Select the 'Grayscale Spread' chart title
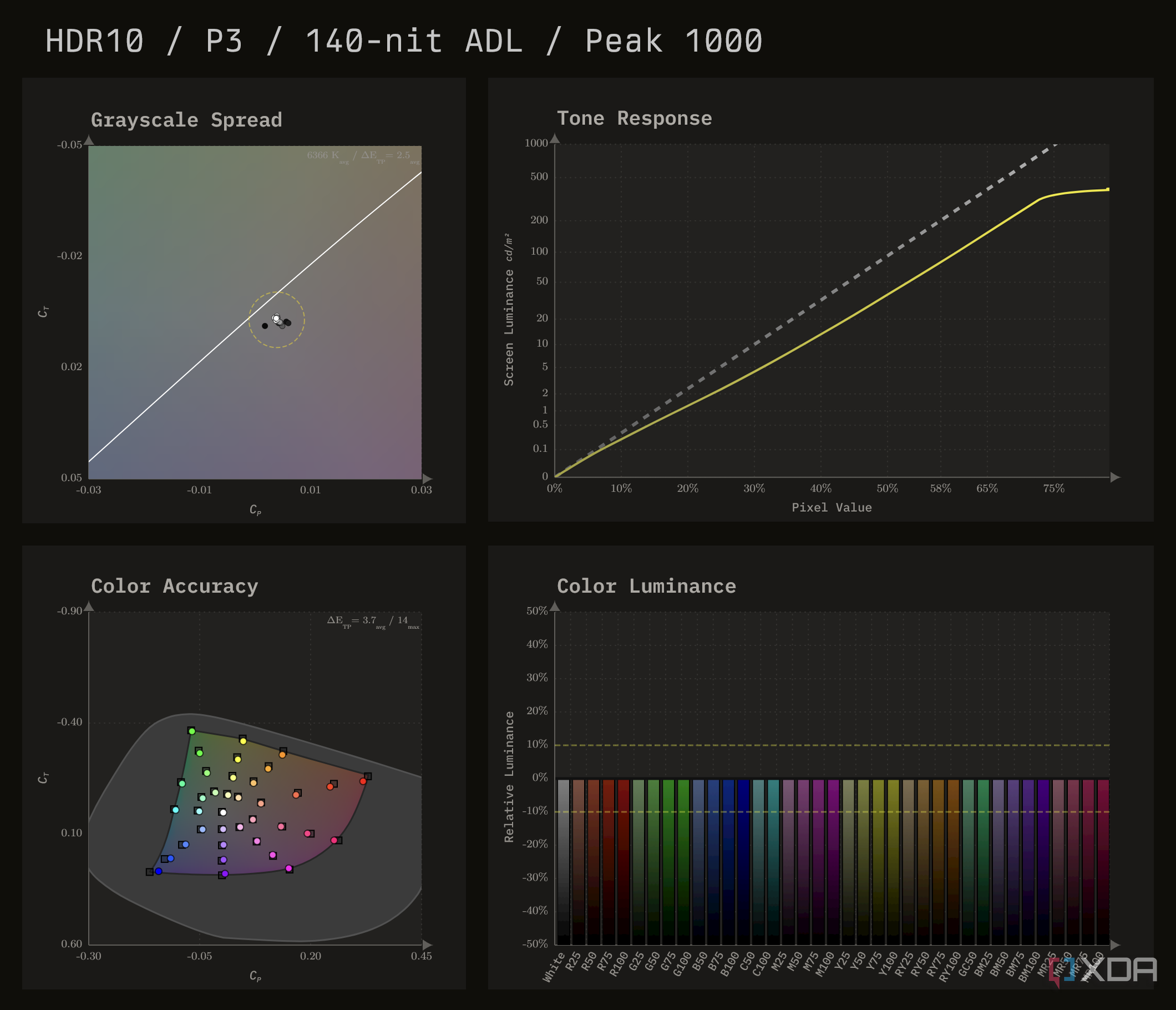Image resolution: width=1176 pixels, height=1010 pixels. [x=186, y=120]
